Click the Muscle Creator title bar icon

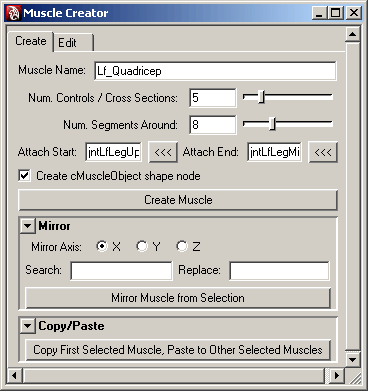click(x=14, y=13)
